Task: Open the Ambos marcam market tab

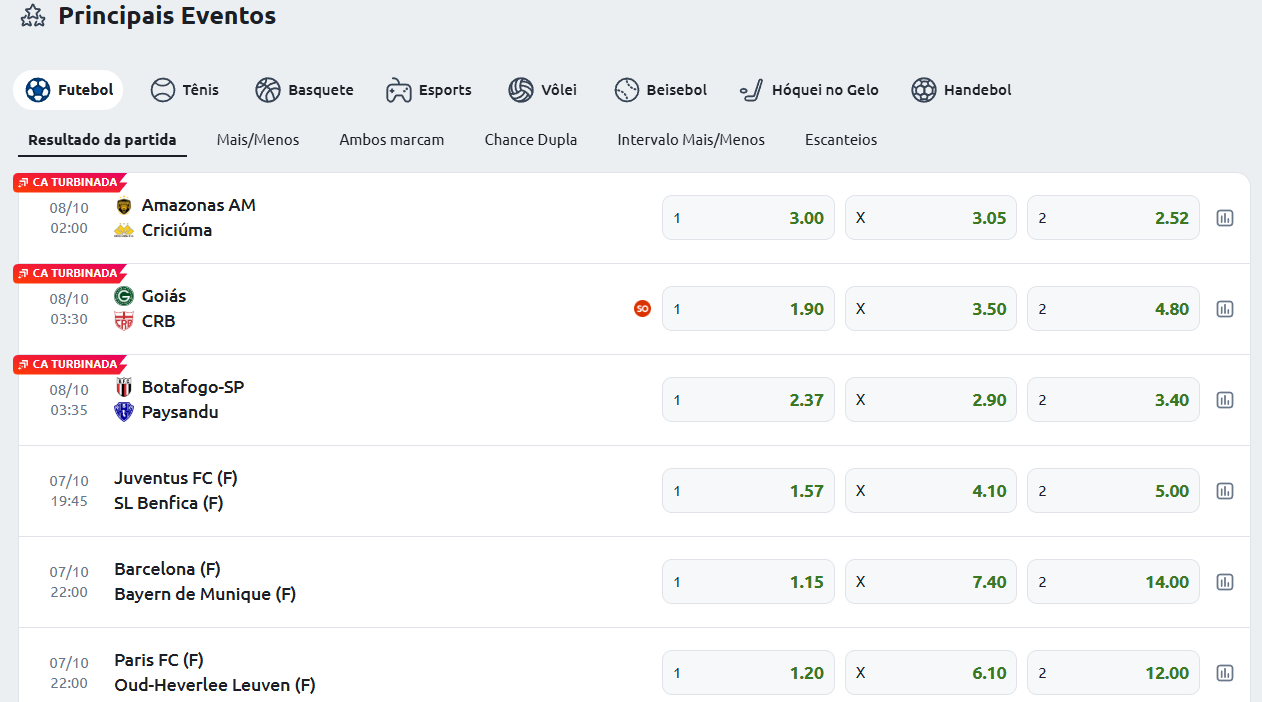Action: [x=391, y=140]
